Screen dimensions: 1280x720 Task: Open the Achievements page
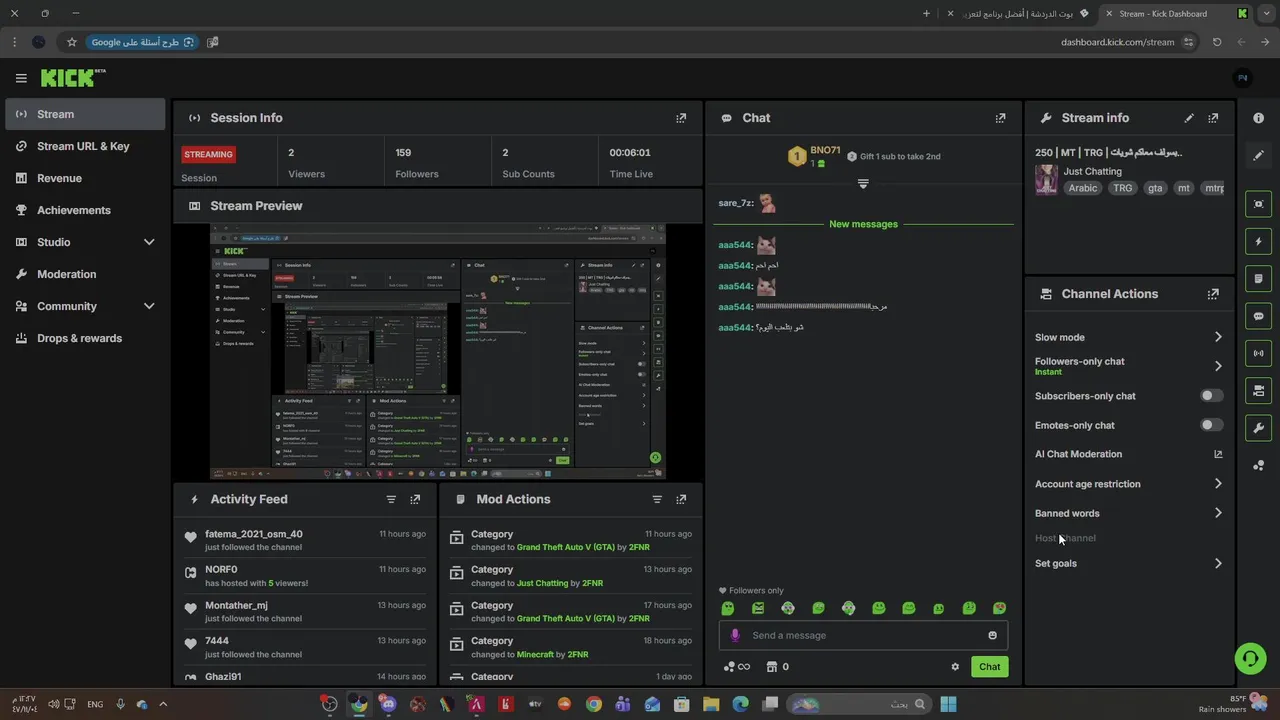(85, 210)
